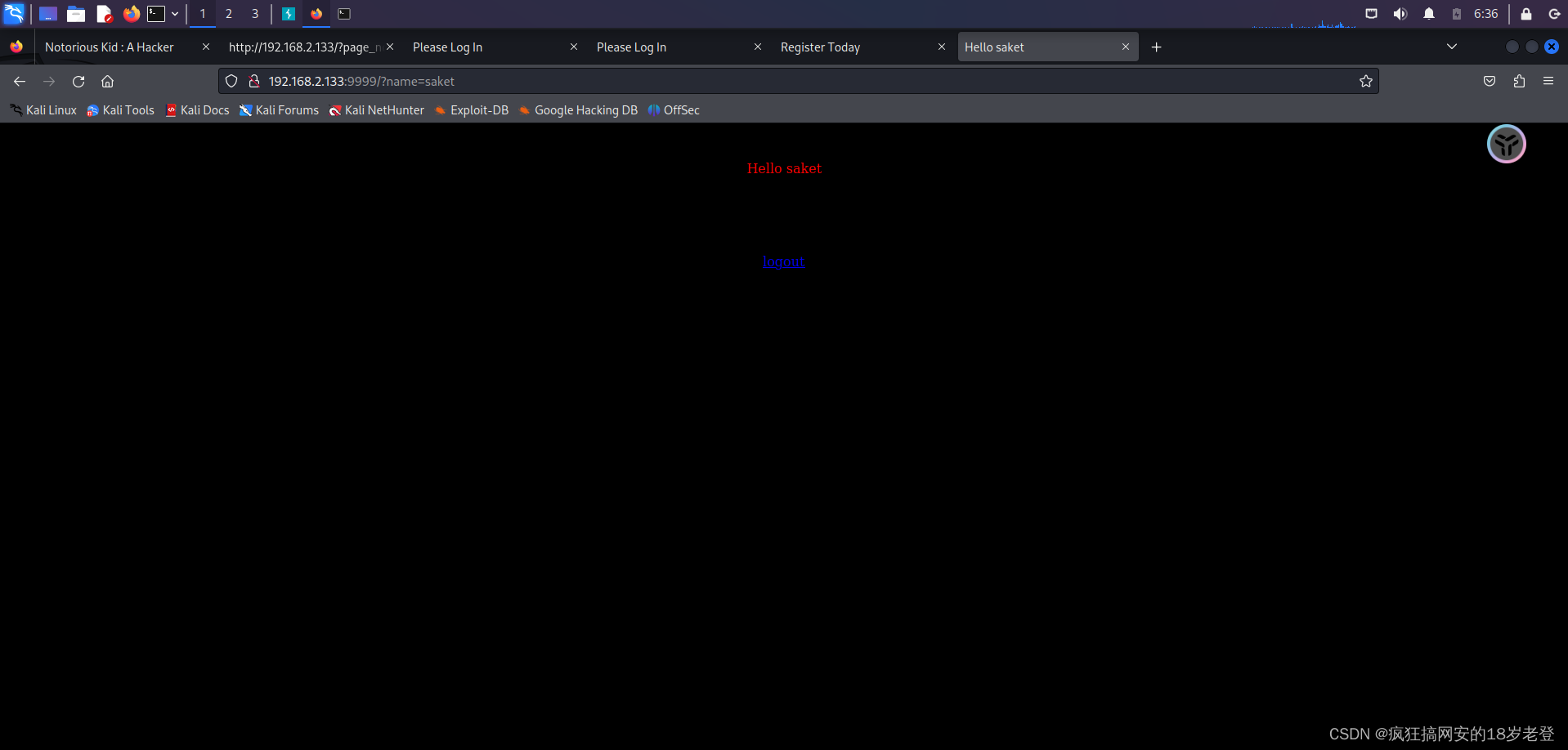Switch to workspace 2

[229, 14]
